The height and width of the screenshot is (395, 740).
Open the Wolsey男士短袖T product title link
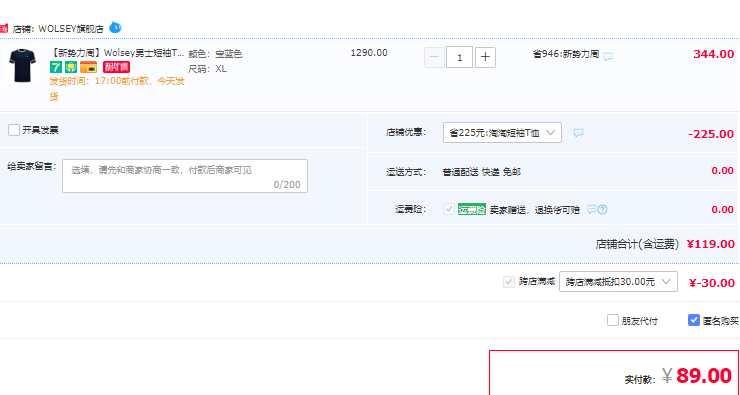pos(117,53)
